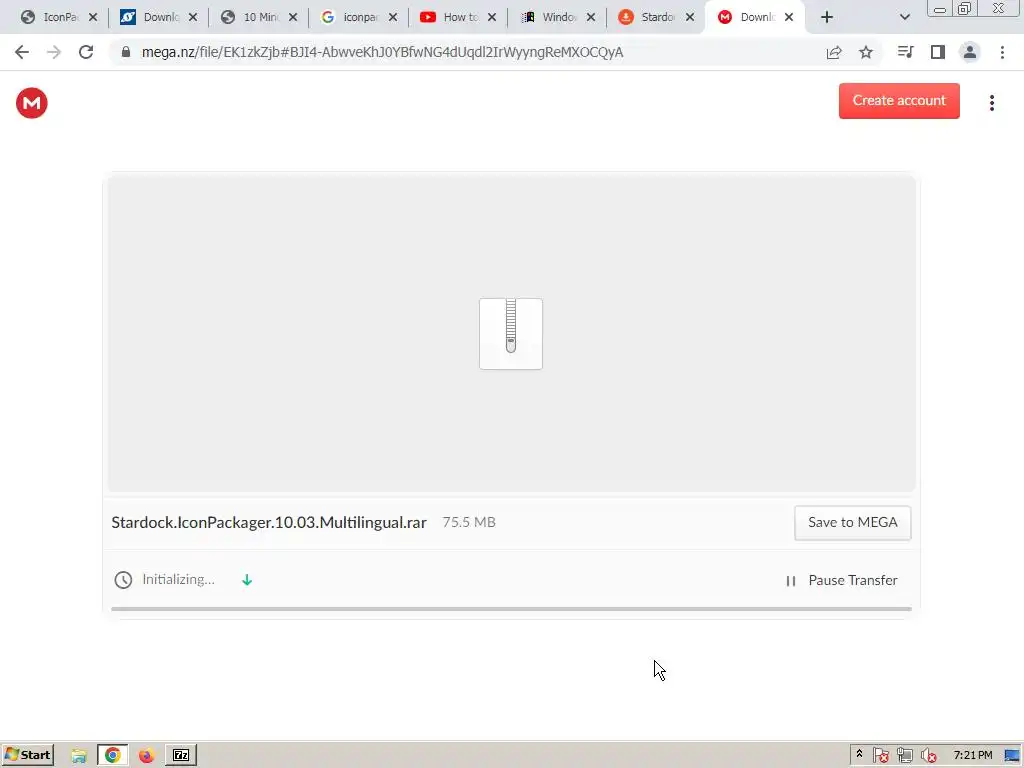Click the padlock site info icon
The height and width of the screenshot is (768, 1024).
click(126, 52)
